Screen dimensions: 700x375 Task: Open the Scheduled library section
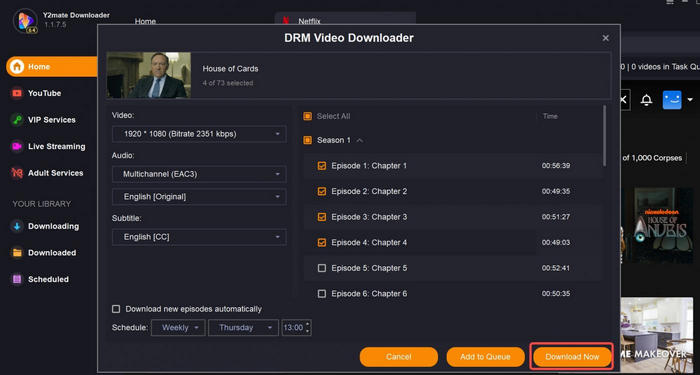coord(49,279)
